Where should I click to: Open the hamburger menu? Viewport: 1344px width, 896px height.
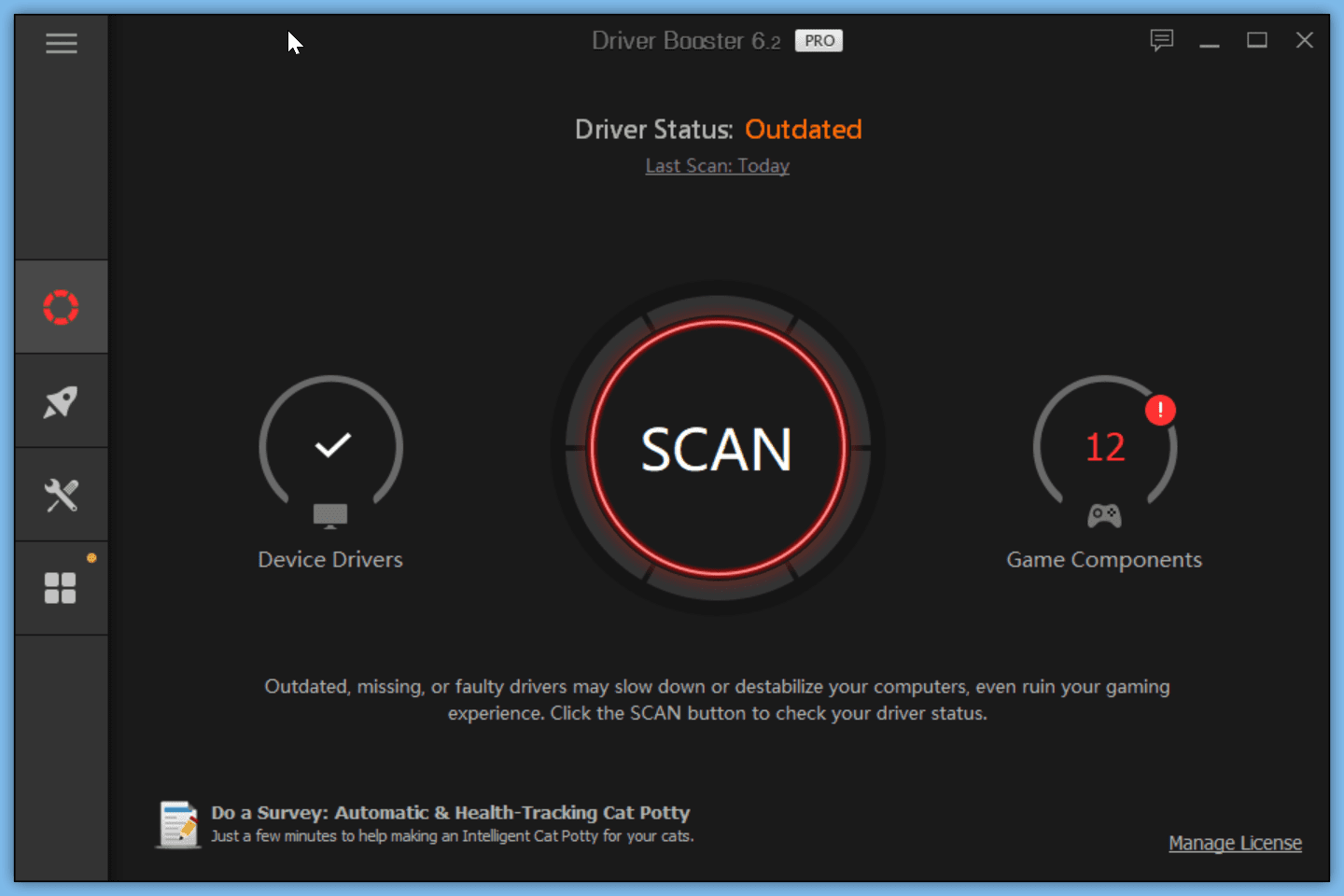pyautogui.click(x=61, y=43)
